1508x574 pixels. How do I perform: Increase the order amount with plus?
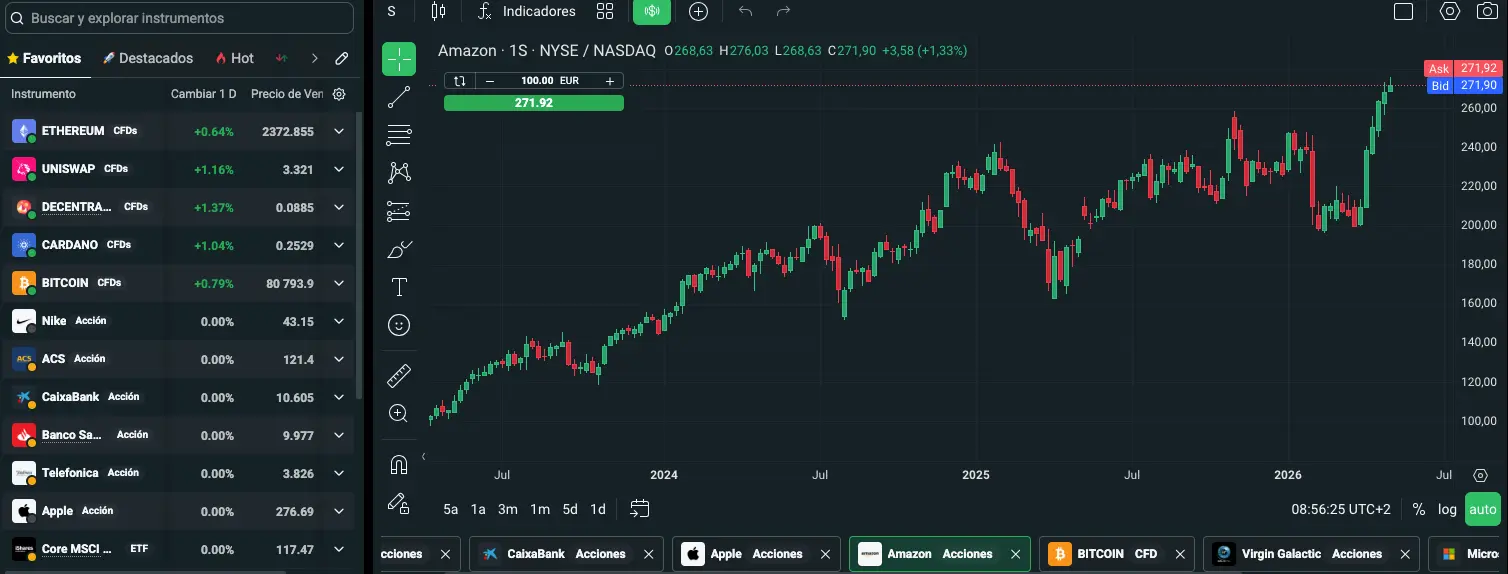point(609,80)
